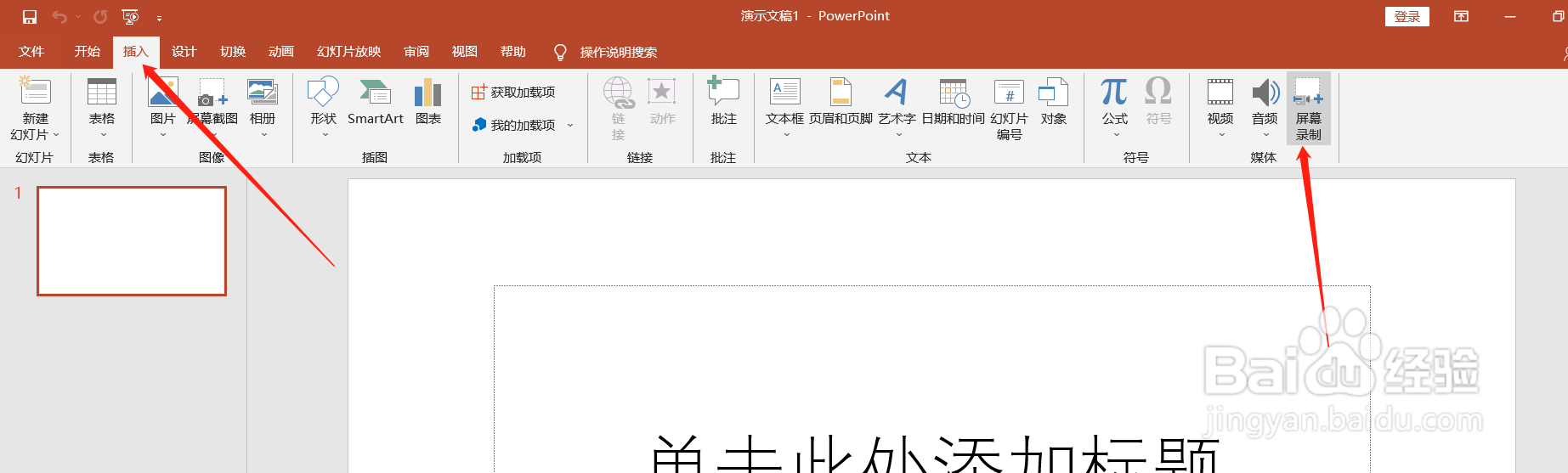Screen dimensions: 1568x473
Task: Click the 登录 sign-in button
Action: click(1407, 16)
